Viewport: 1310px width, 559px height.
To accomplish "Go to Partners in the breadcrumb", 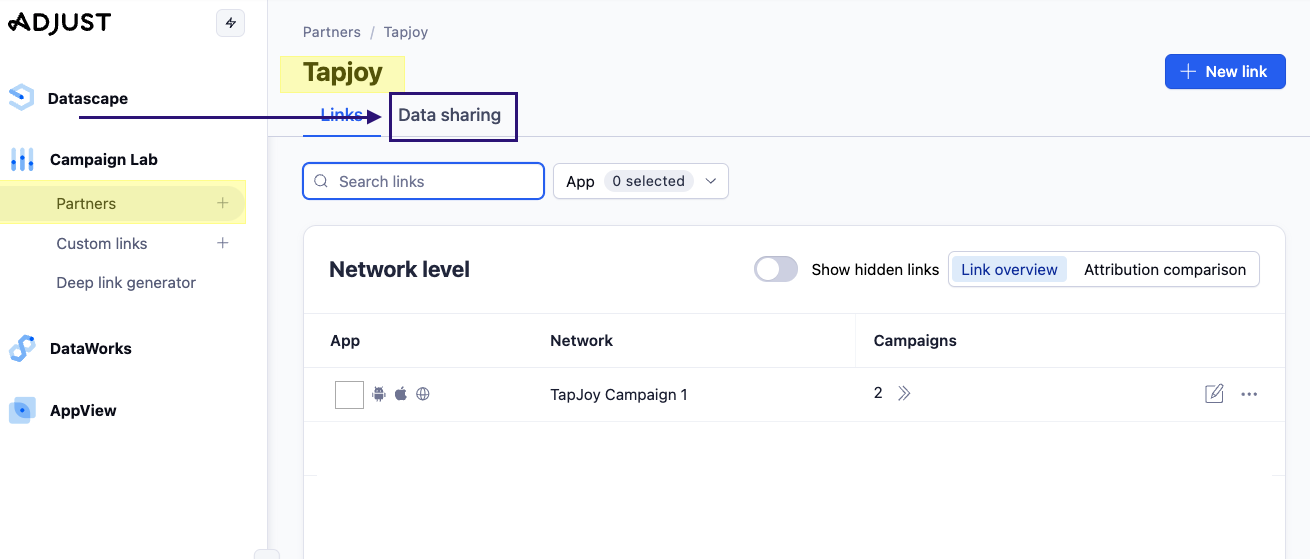I will (x=331, y=32).
